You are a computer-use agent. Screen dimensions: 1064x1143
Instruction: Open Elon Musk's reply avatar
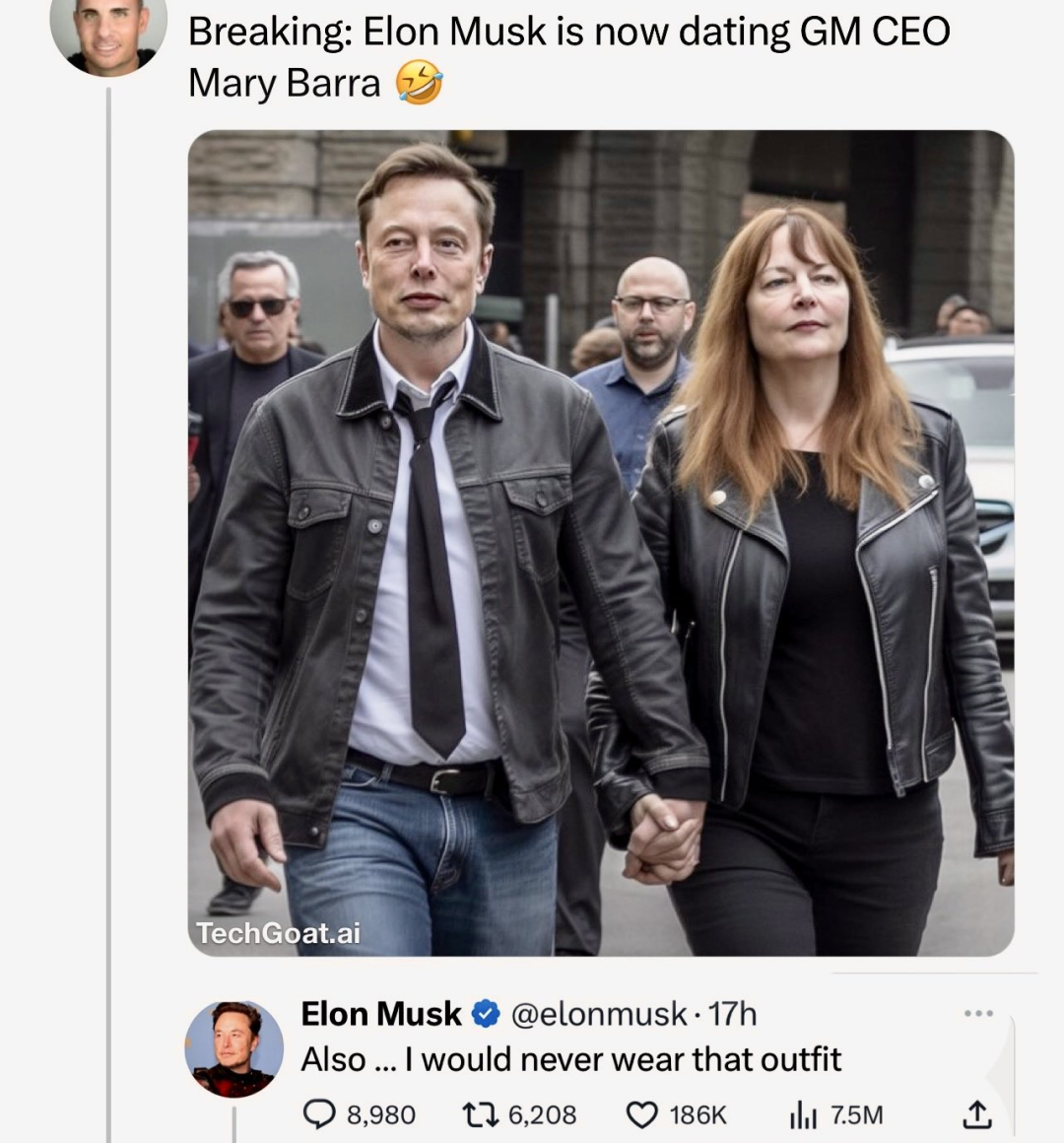234,1048
